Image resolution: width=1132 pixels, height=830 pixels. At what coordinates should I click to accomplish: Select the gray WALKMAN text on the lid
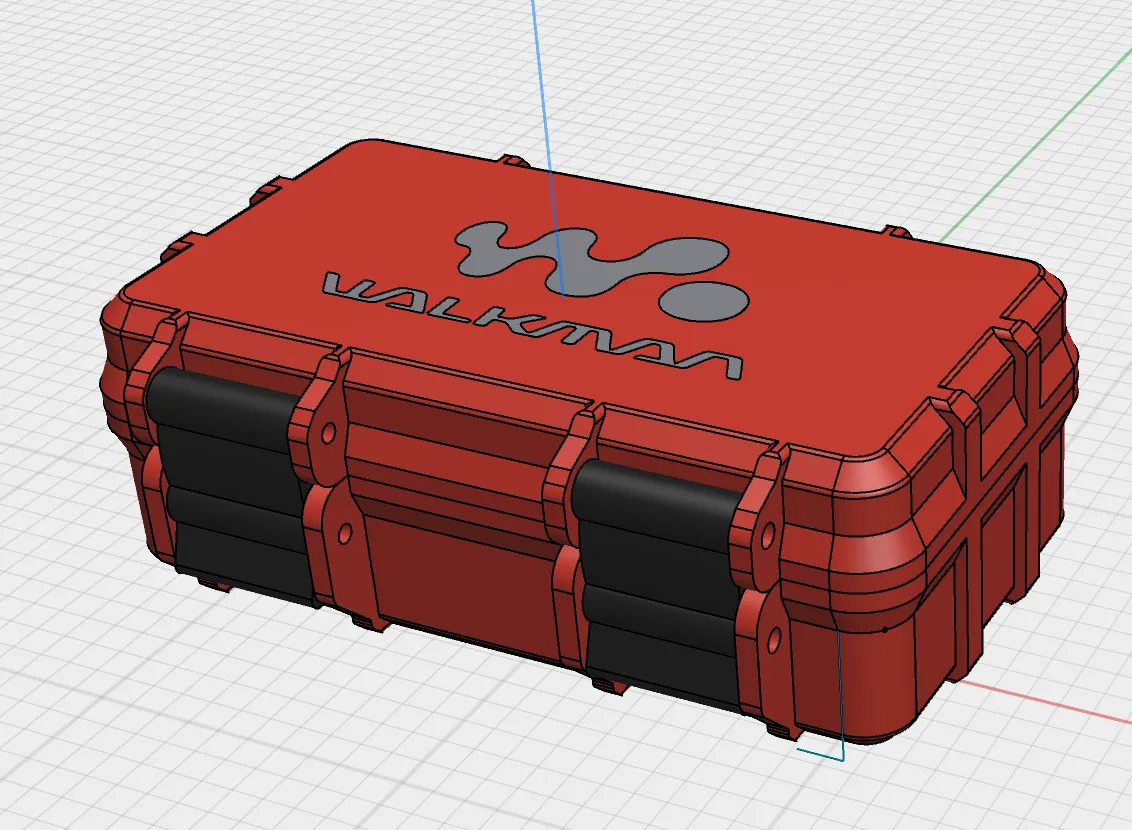533,325
